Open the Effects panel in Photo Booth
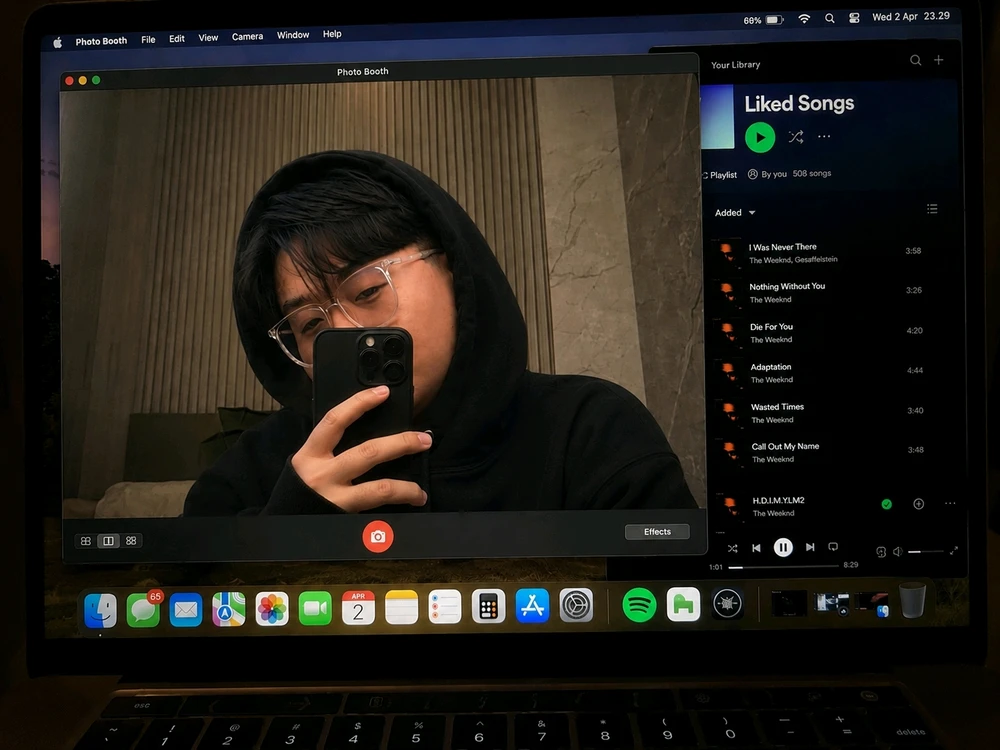 (657, 531)
